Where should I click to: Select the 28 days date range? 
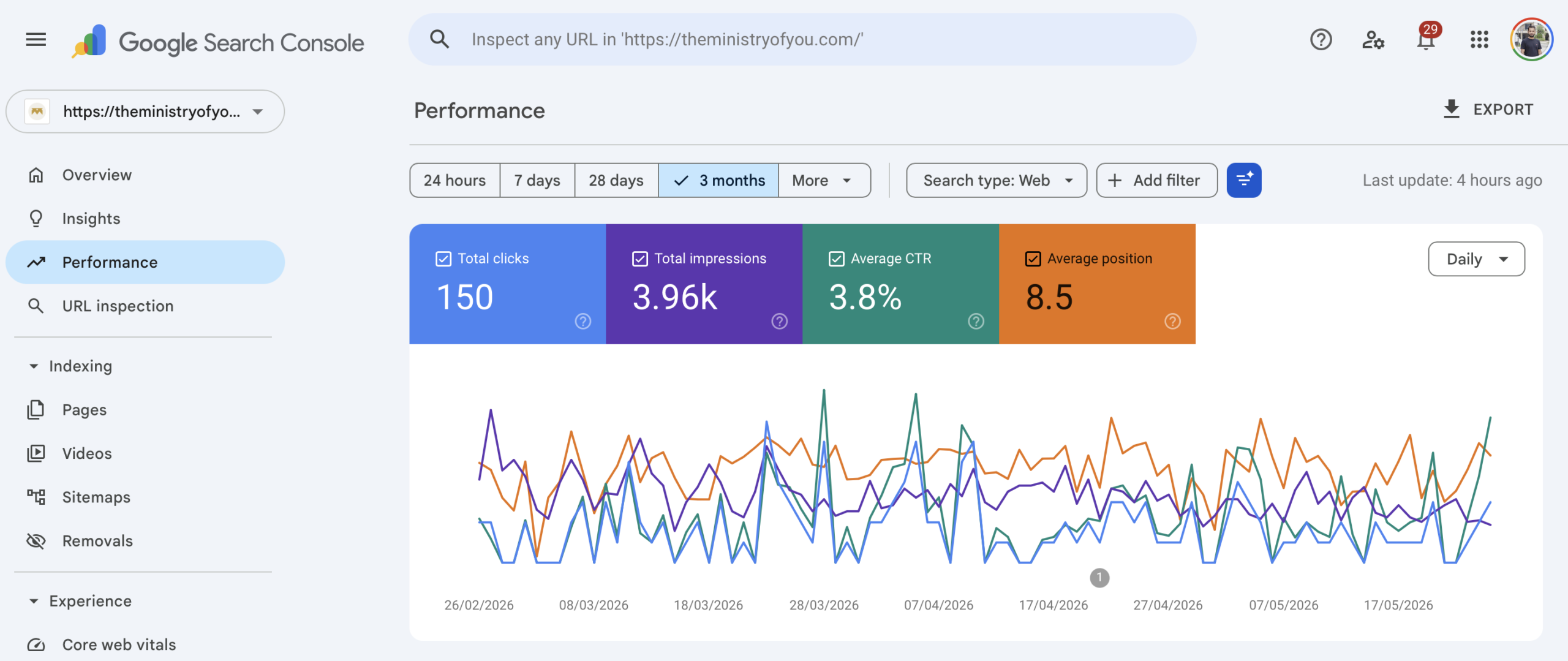point(616,180)
